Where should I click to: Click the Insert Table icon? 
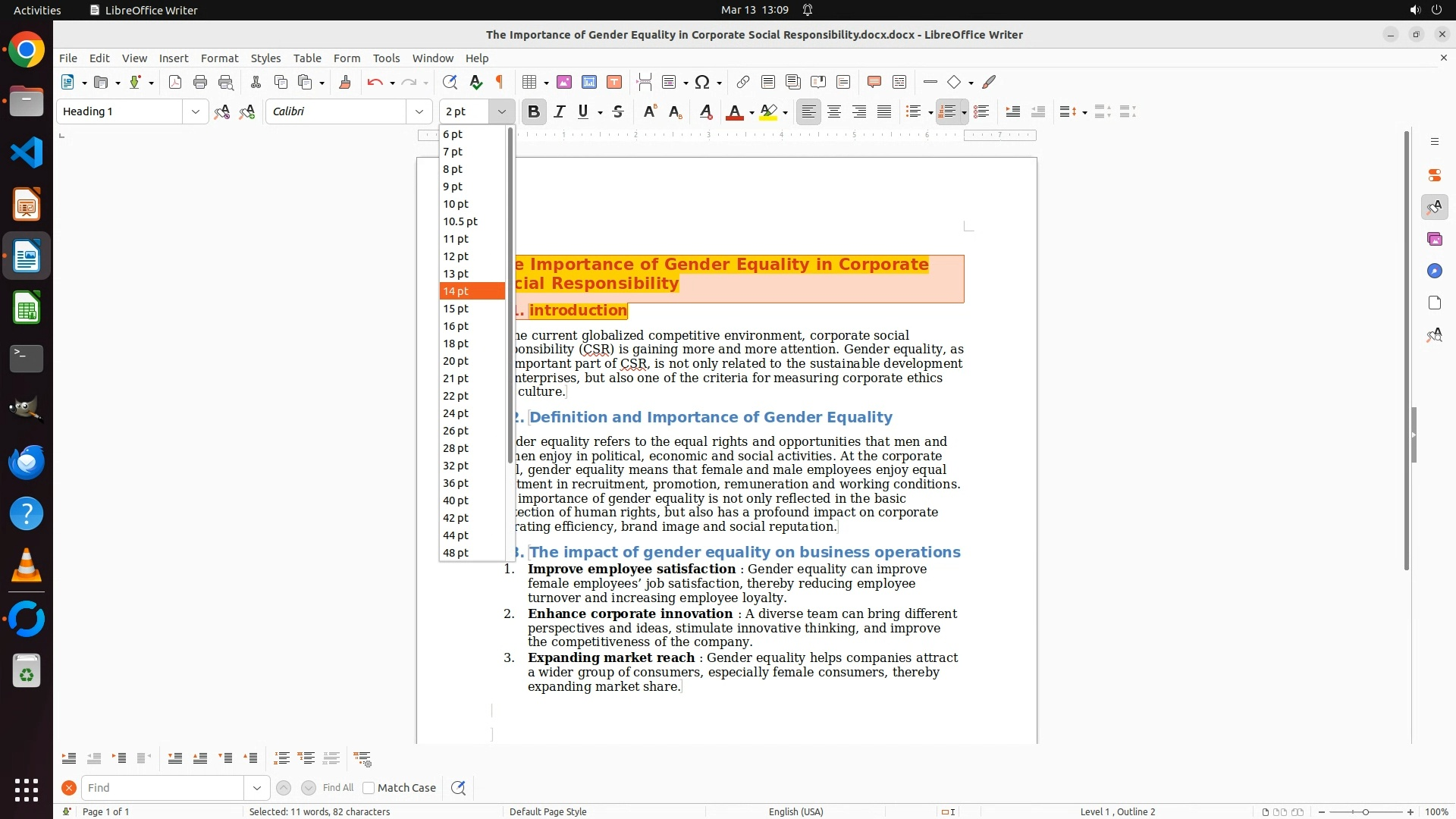529,82
